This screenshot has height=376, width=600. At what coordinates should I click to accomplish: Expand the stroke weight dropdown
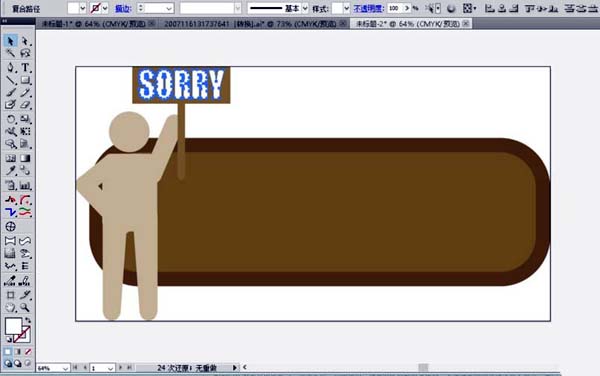pos(169,8)
